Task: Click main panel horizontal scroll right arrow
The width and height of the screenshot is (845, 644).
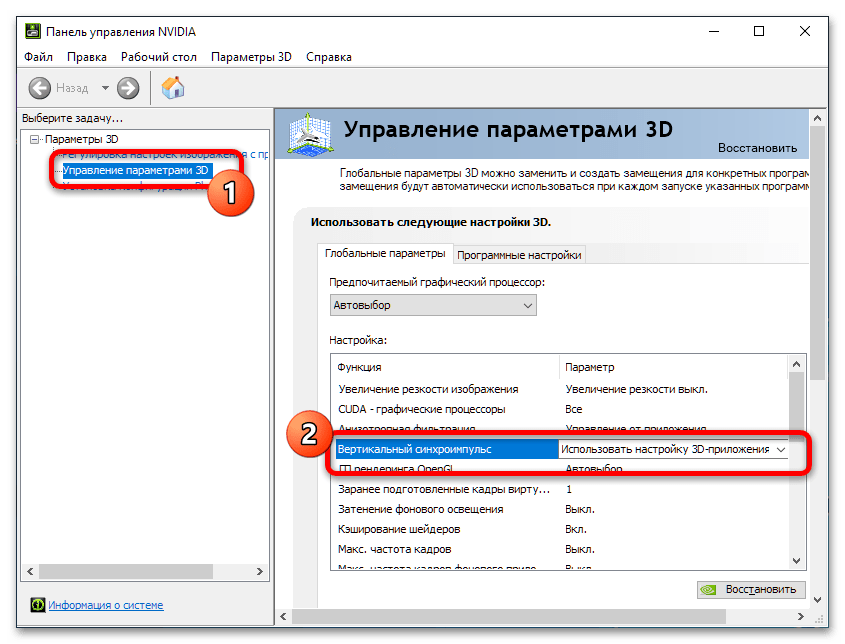Action: [801, 616]
